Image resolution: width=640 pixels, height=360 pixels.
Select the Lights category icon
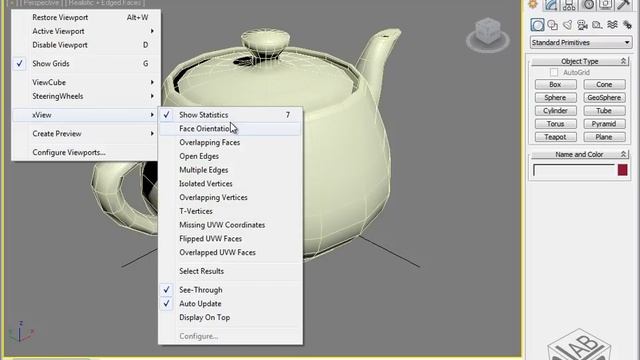click(x=568, y=25)
